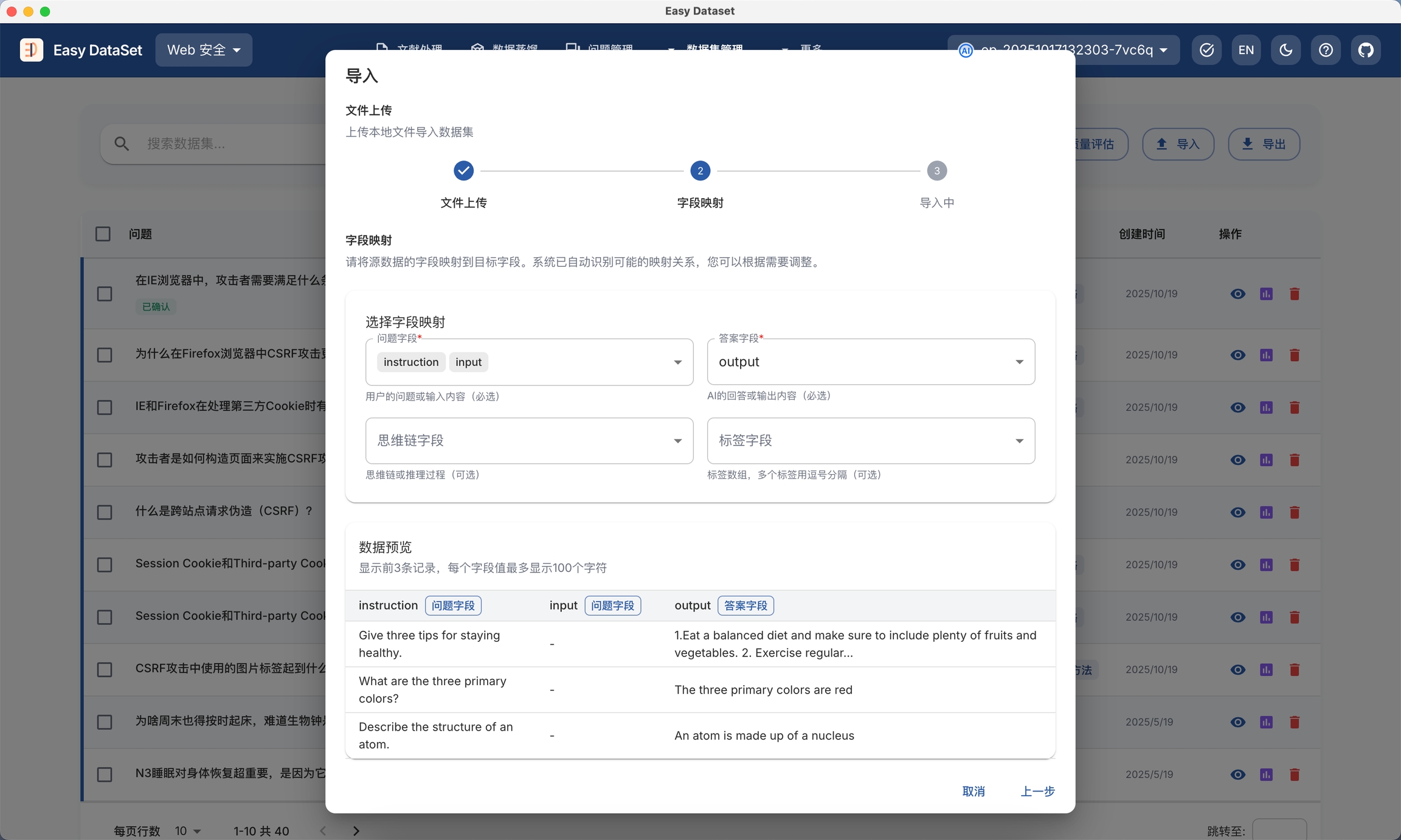The width and height of the screenshot is (1401, 840).
Task: Open the 标签字段 dropdown
Action: 870,441
